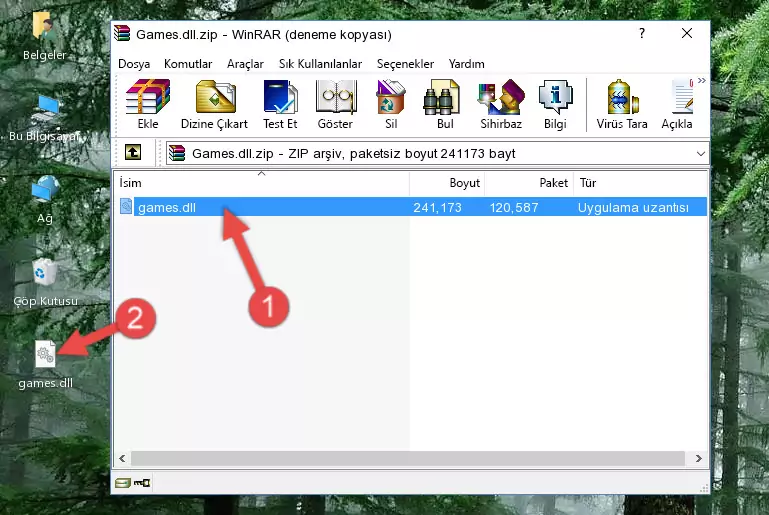Click the Ekle (Add) toolbar icon
Viewport: 769px width, 515px height.
148,104
